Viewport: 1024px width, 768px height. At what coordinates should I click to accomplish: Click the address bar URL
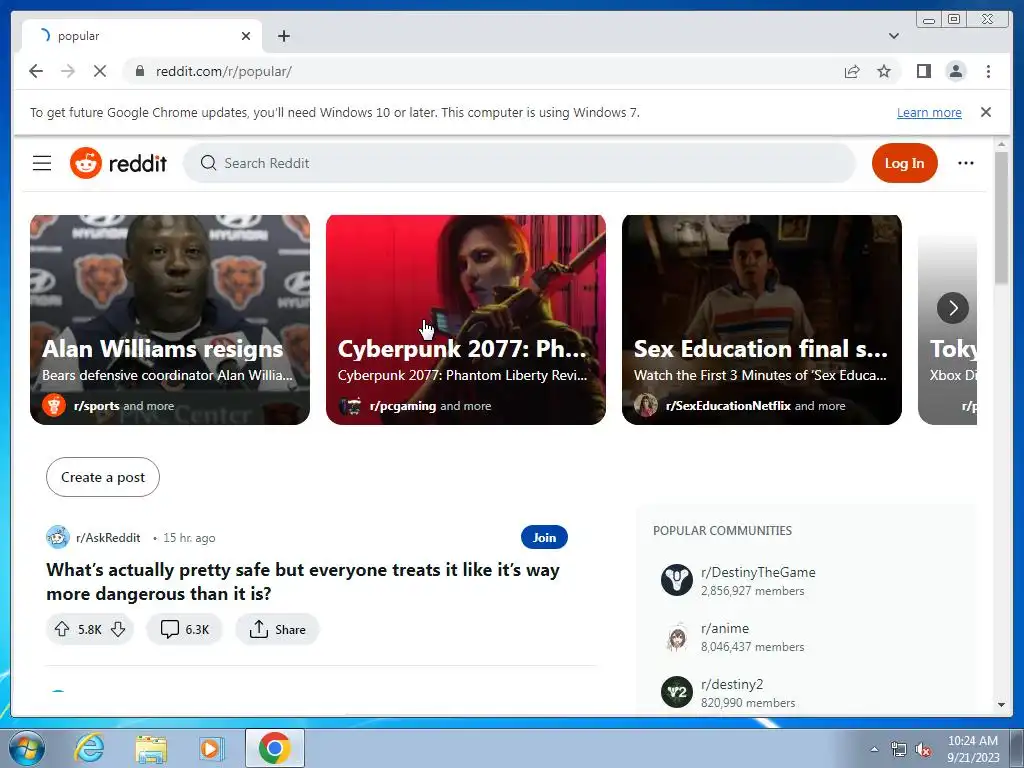(x=223, y=71)
